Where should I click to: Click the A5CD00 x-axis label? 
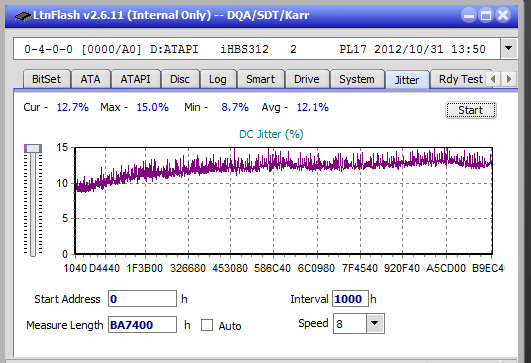tap(446, 269)
